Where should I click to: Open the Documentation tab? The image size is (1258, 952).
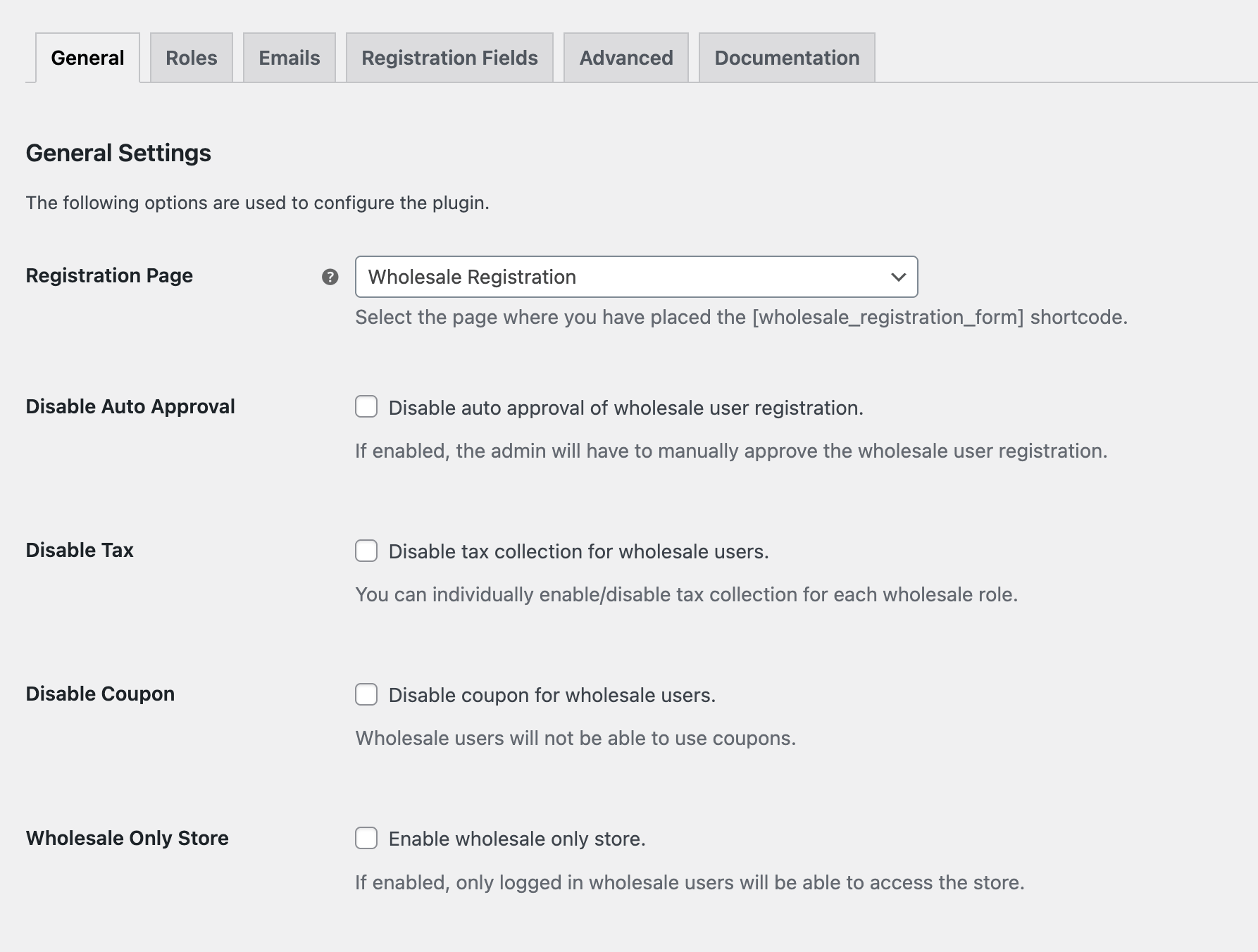(787, 58)
